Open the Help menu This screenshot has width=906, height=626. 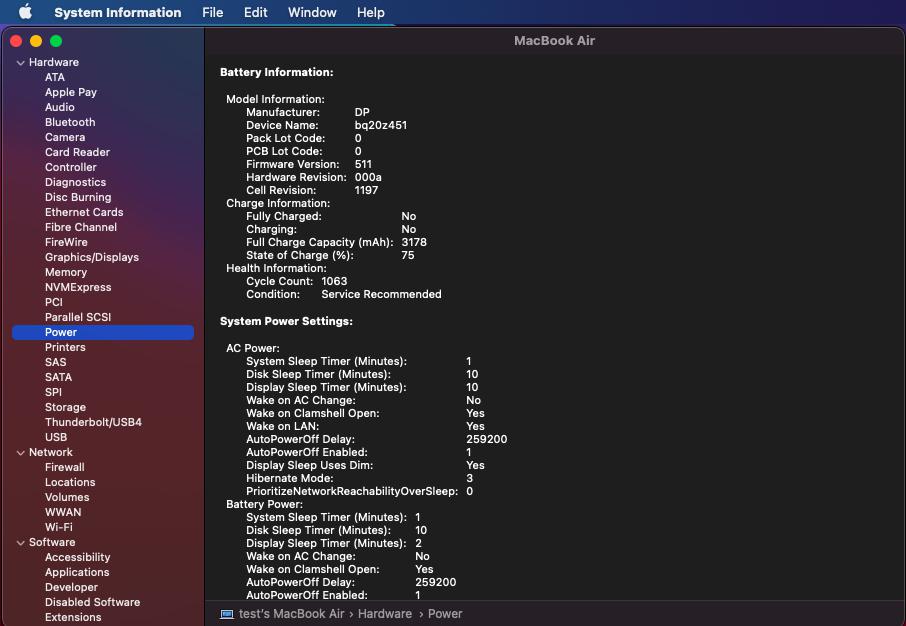click(x=370, y=12)
